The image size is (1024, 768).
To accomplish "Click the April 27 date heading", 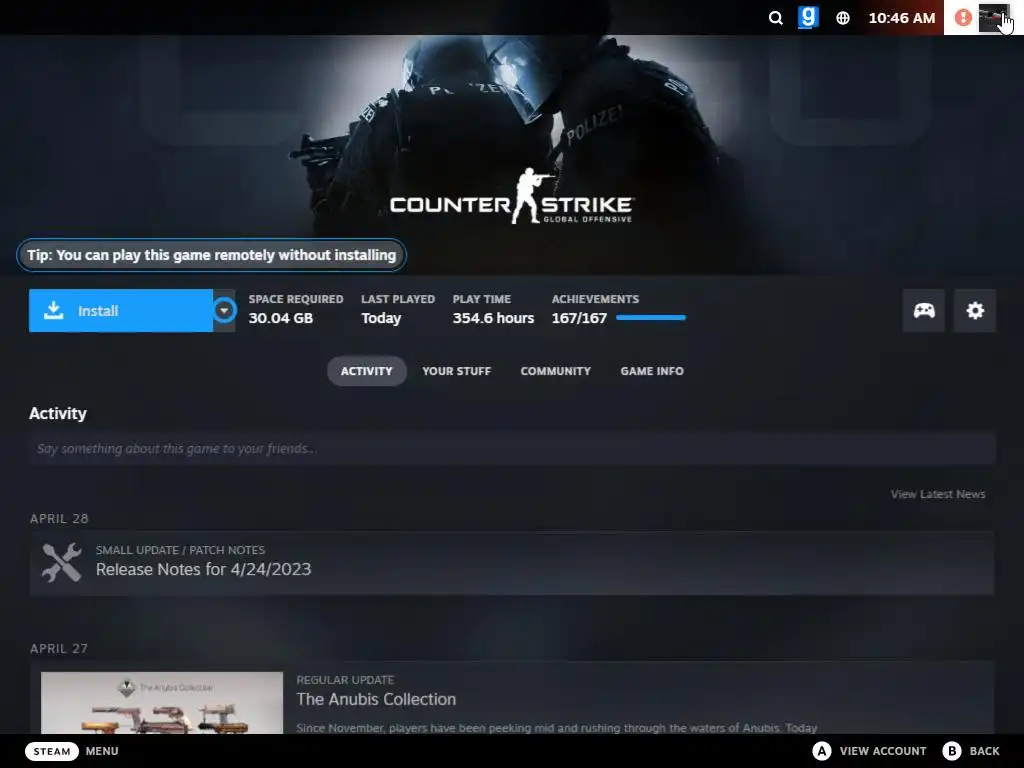I will coord(59,648).
